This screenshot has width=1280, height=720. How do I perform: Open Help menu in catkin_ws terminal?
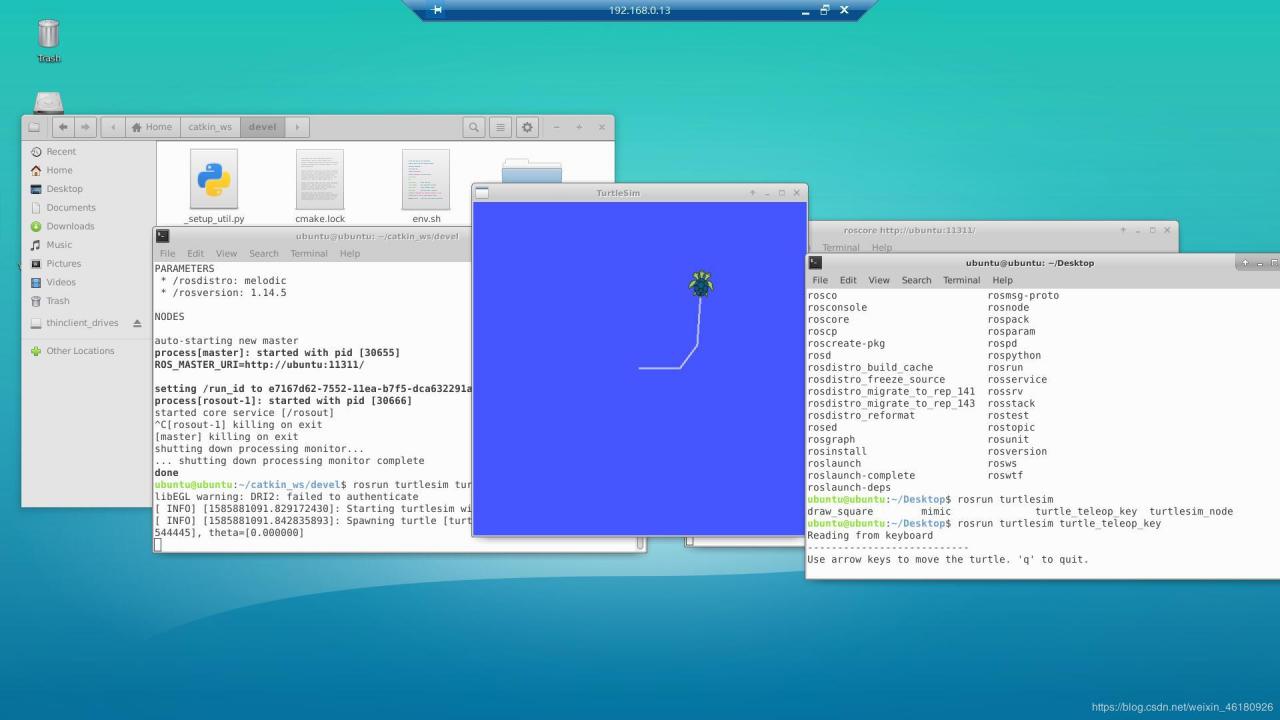click(350, 254)
